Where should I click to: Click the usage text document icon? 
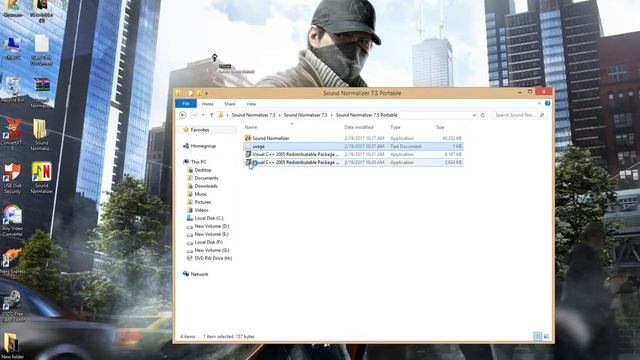(248, 146)
